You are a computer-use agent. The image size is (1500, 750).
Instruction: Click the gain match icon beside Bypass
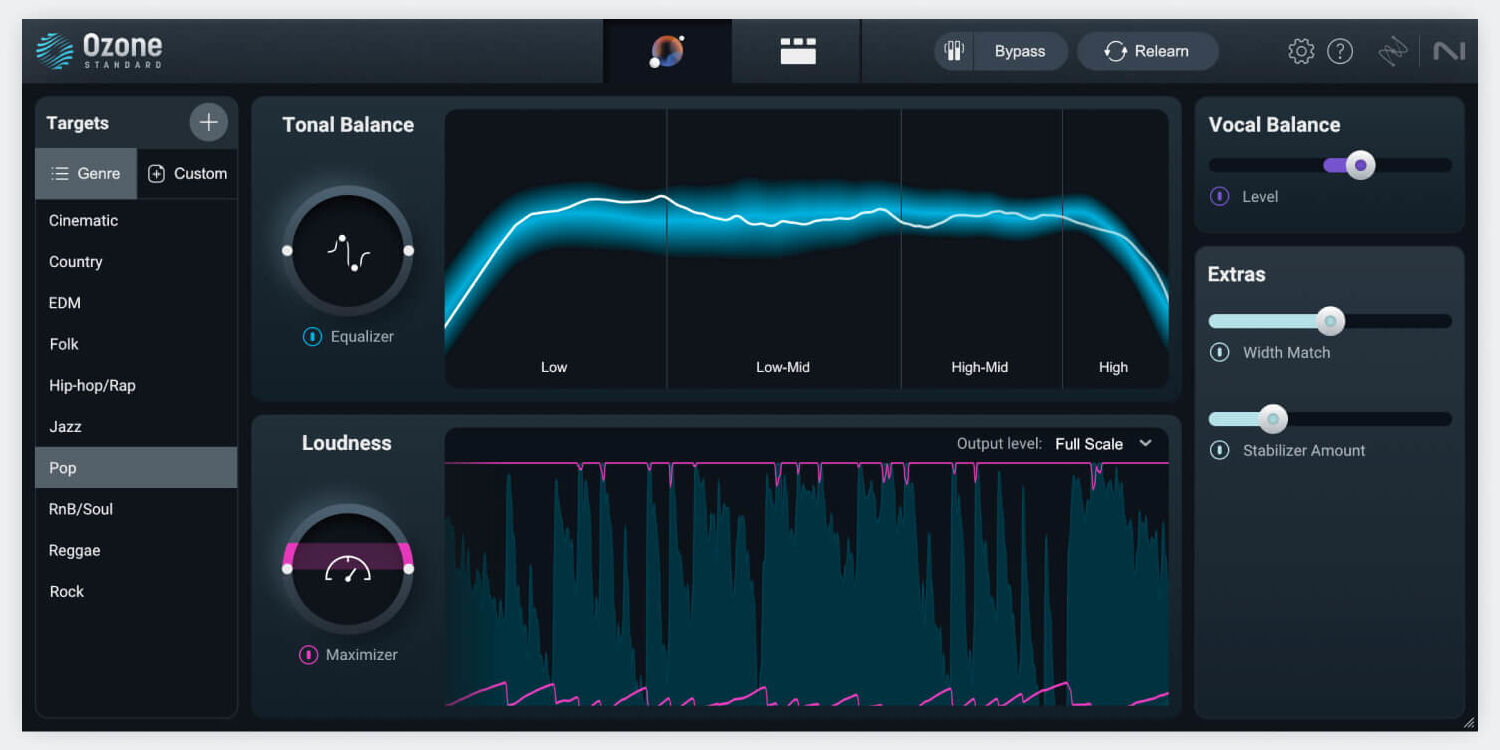tap(954, 51)
